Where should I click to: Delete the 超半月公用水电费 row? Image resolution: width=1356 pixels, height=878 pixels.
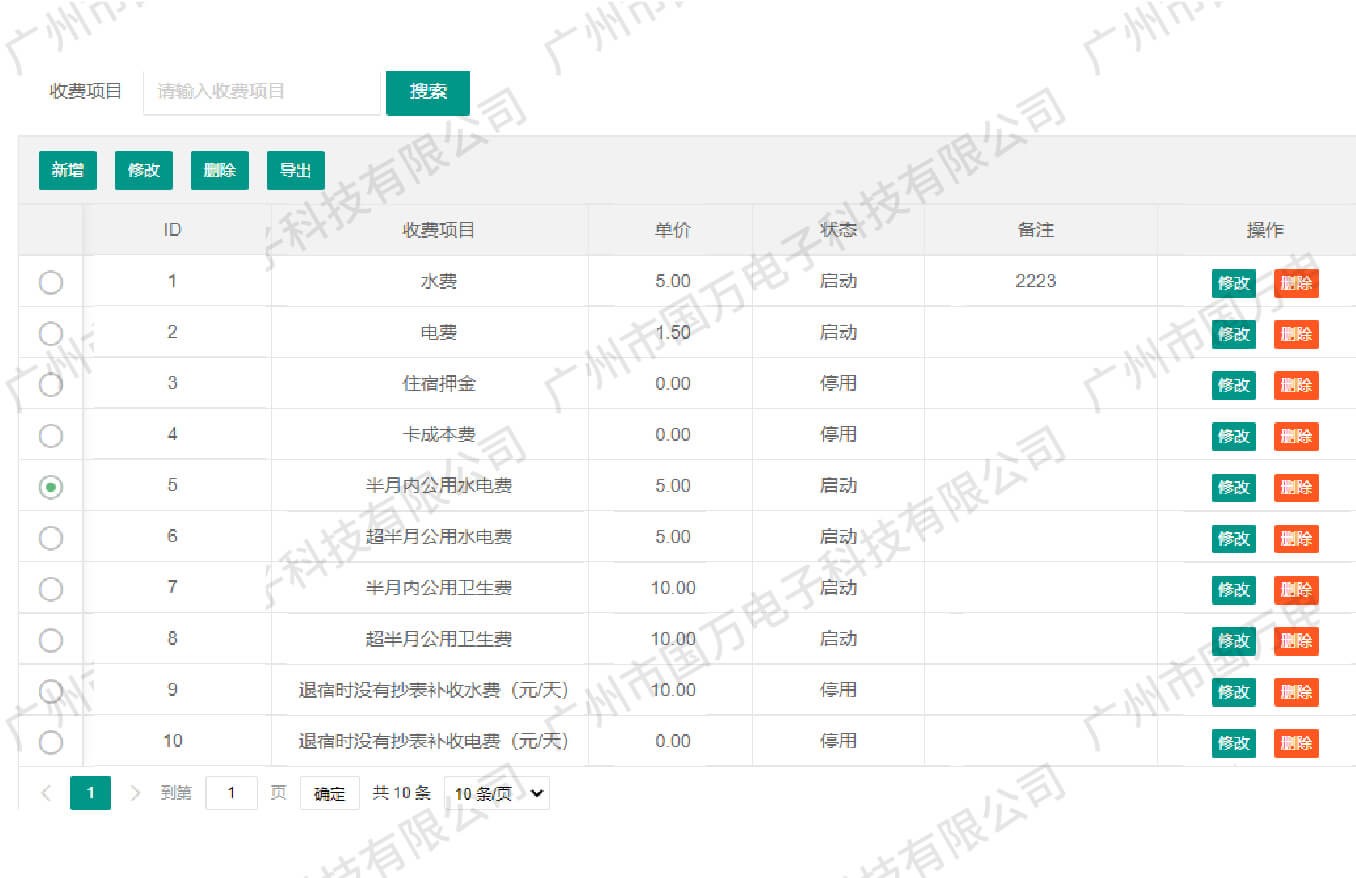1296,538
